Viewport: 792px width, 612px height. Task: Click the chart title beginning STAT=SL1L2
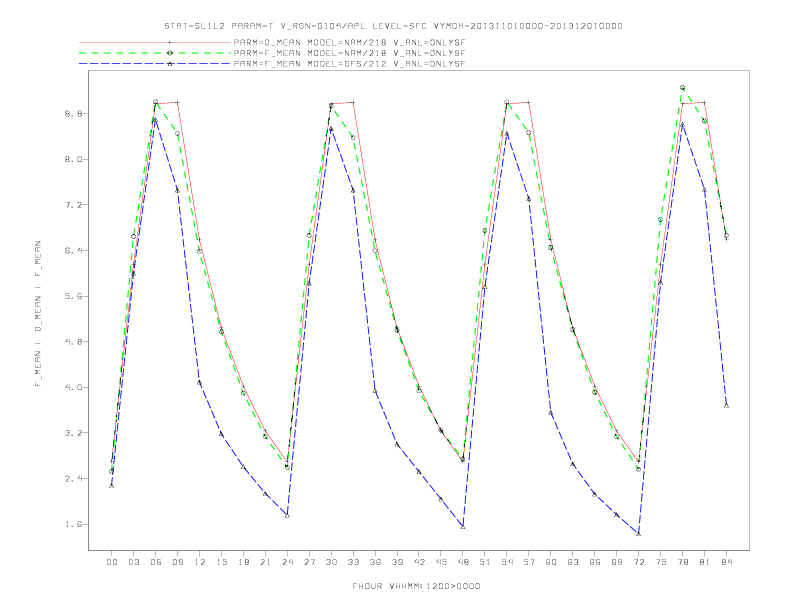[393, 26]
